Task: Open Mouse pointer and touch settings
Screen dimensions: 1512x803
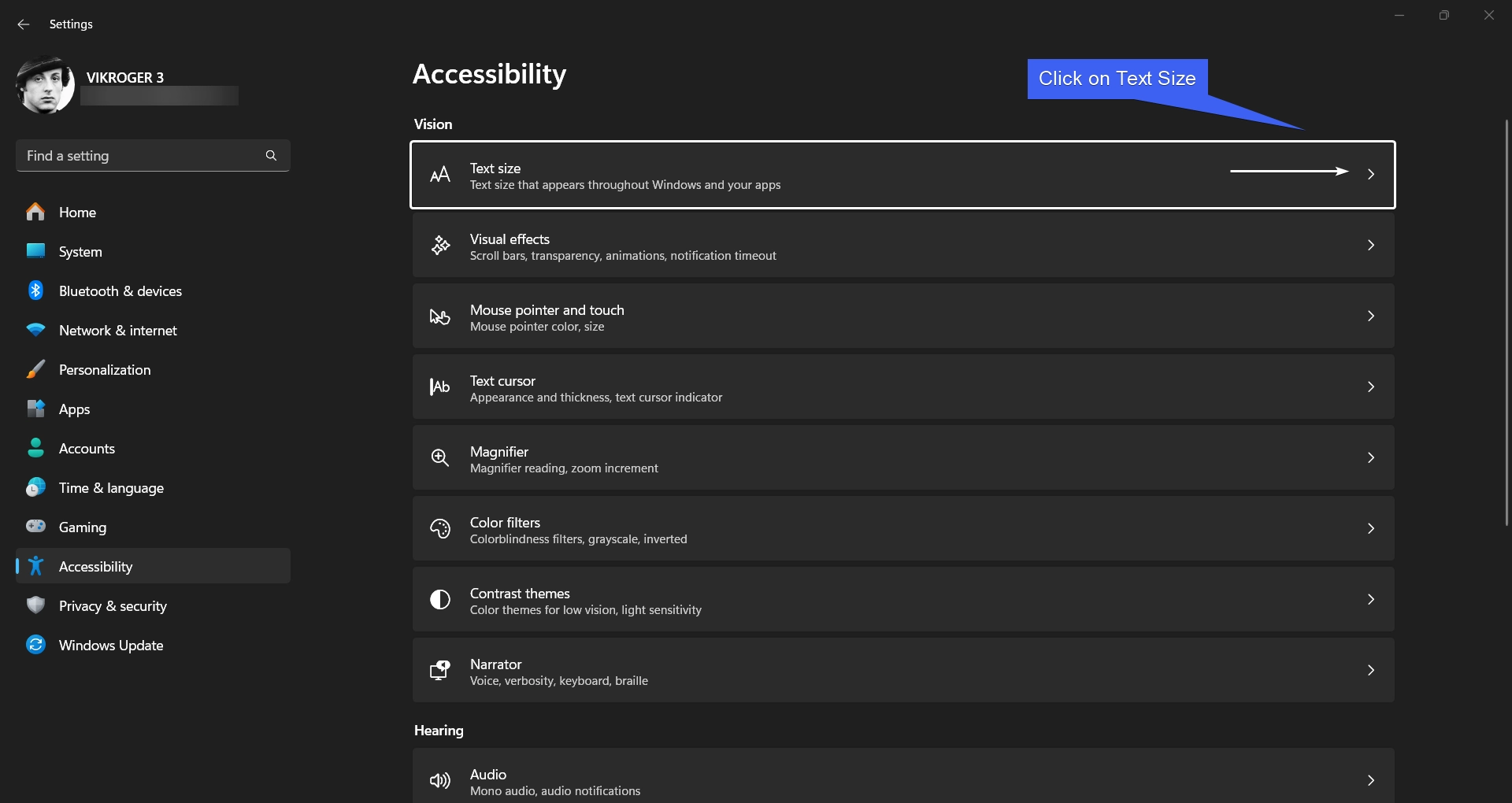Action: coord(903,316)
